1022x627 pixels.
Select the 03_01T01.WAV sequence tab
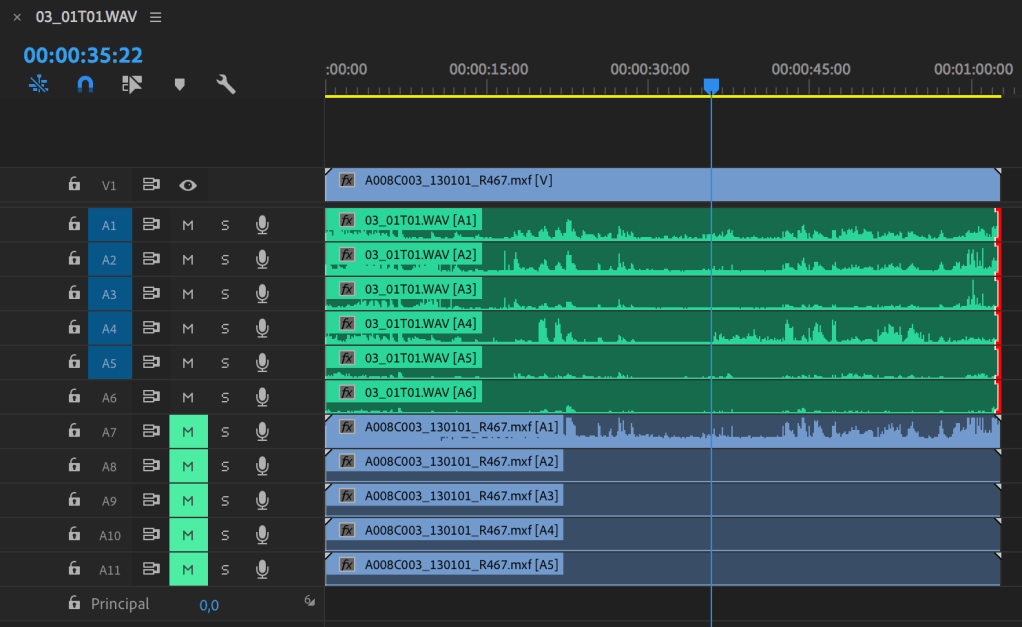pyautogui.click(x=86, y=17)
